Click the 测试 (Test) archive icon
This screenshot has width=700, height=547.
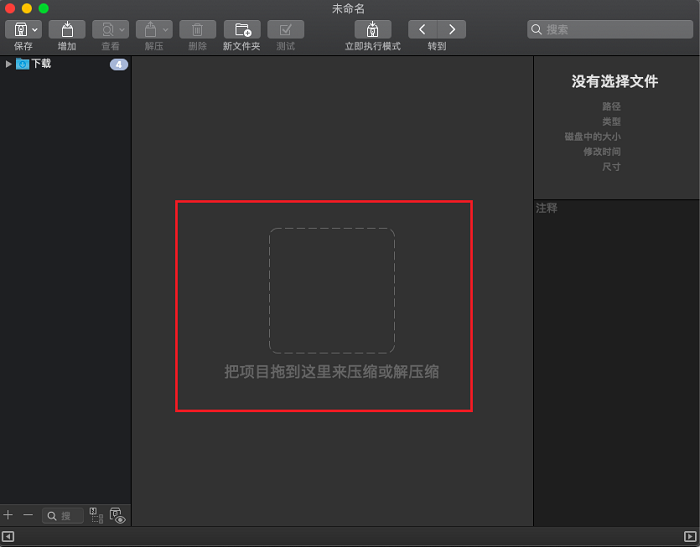click(286, 30)
